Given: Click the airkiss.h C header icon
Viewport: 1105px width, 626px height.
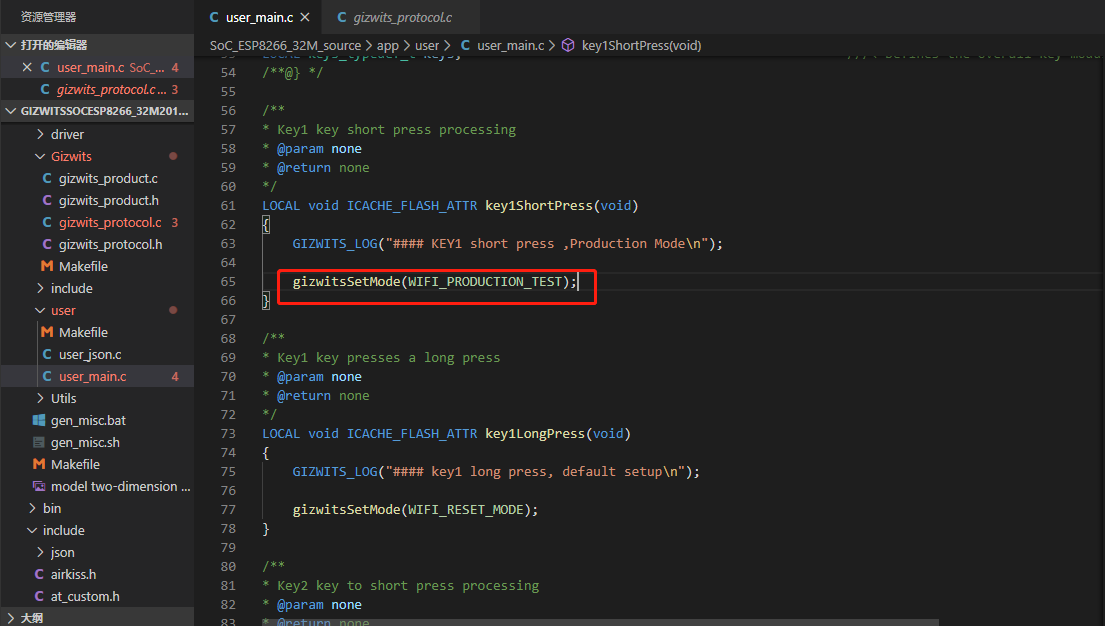Looking at the screenshot, I should [39, 574].
